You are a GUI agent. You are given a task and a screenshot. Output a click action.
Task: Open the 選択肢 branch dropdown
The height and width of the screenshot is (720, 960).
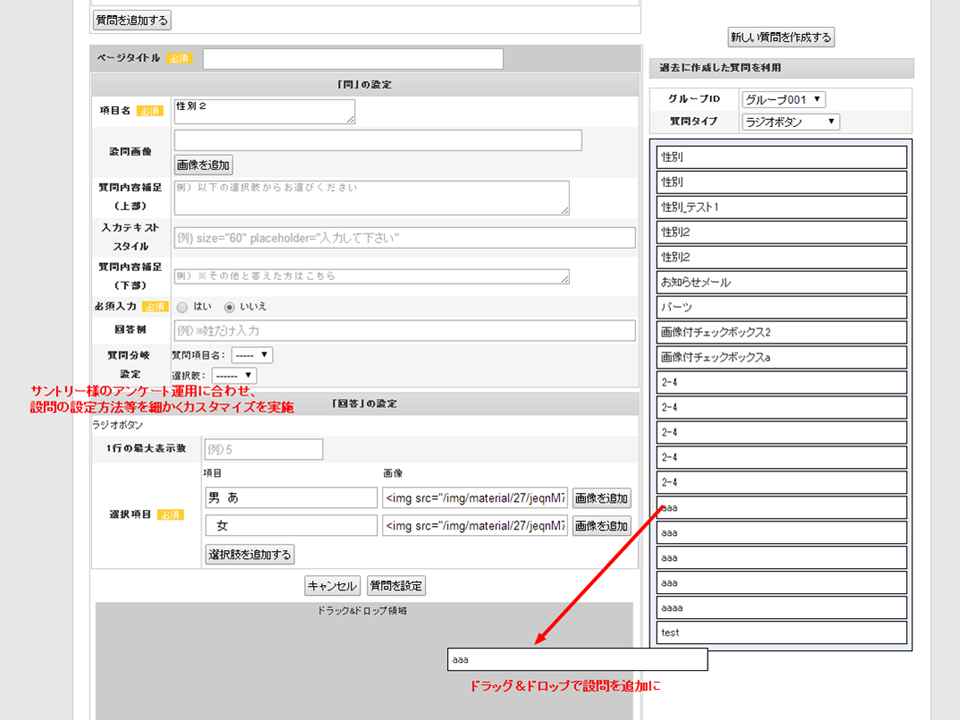pyautogui.click(x=234, y=376)
